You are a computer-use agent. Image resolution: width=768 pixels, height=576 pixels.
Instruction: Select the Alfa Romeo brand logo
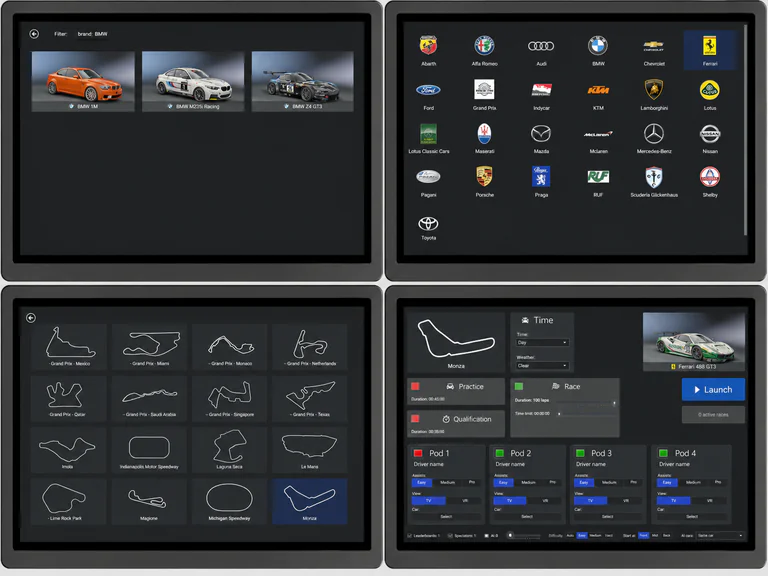(x=484, y=46)
